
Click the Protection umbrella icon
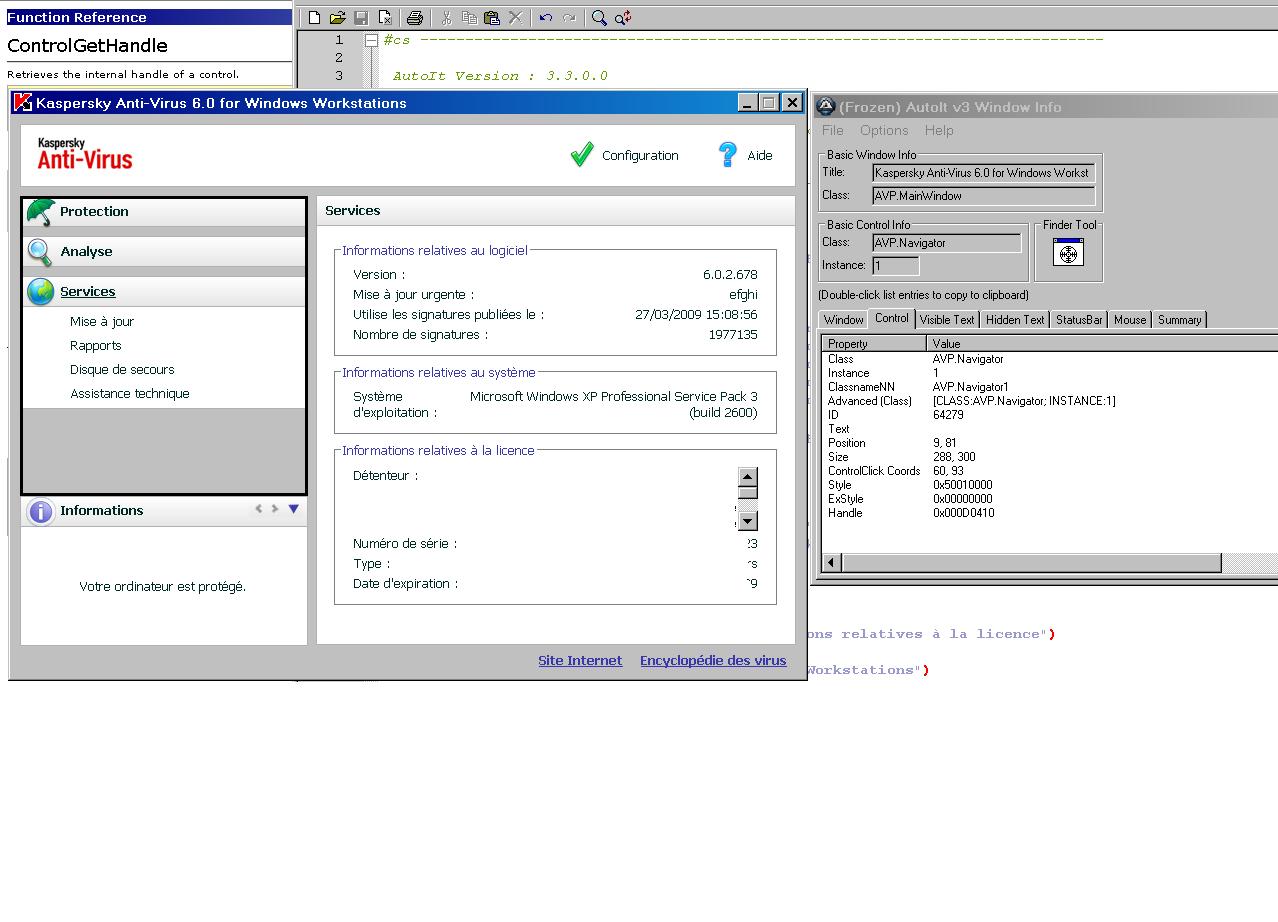[x=40, y=212]
